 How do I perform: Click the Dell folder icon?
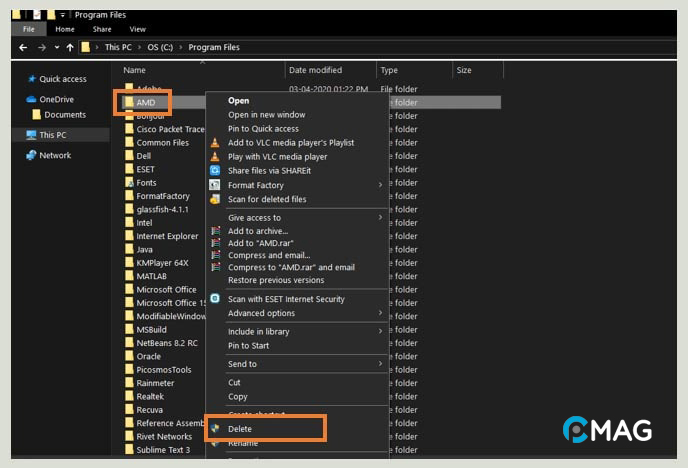click(129, 155)
